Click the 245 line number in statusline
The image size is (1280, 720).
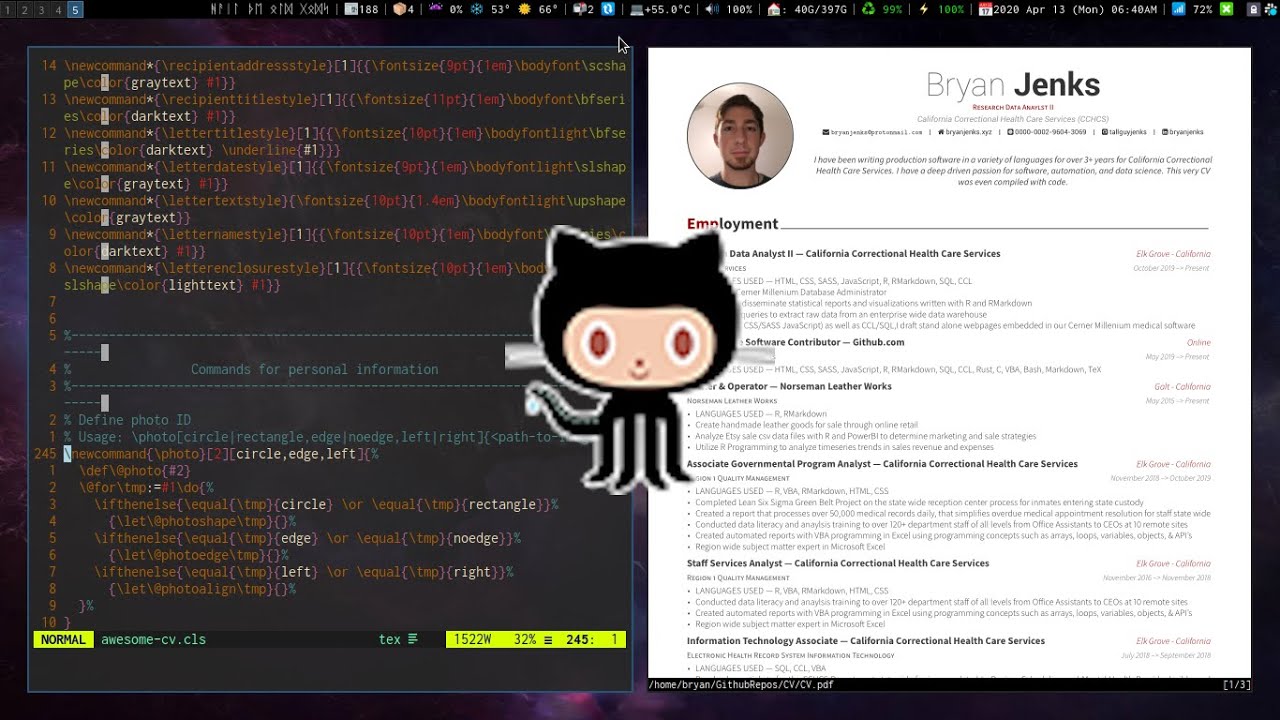coord(578,639)
